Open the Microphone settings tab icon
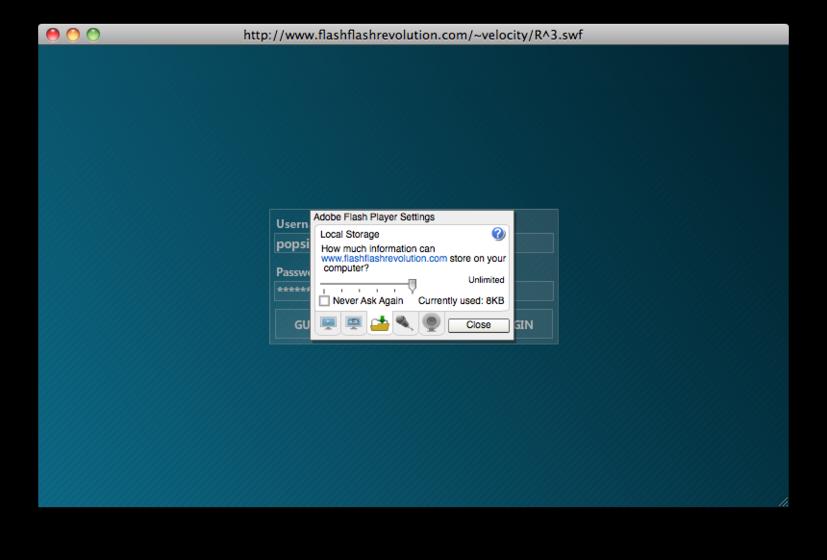Viewport: 827px width, 560px height. (405, 323)
